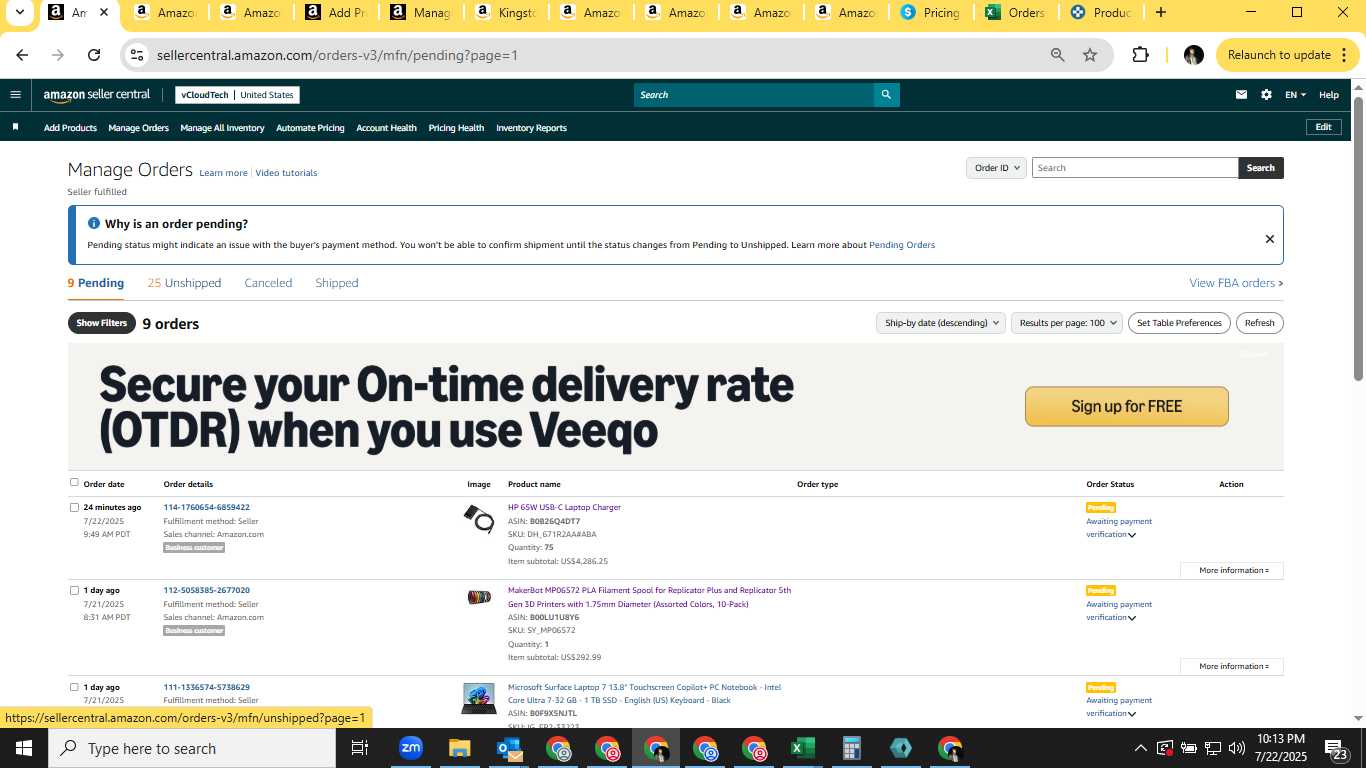Select order 111-1336574-5738629 checkbox

[x=74, y=687]
